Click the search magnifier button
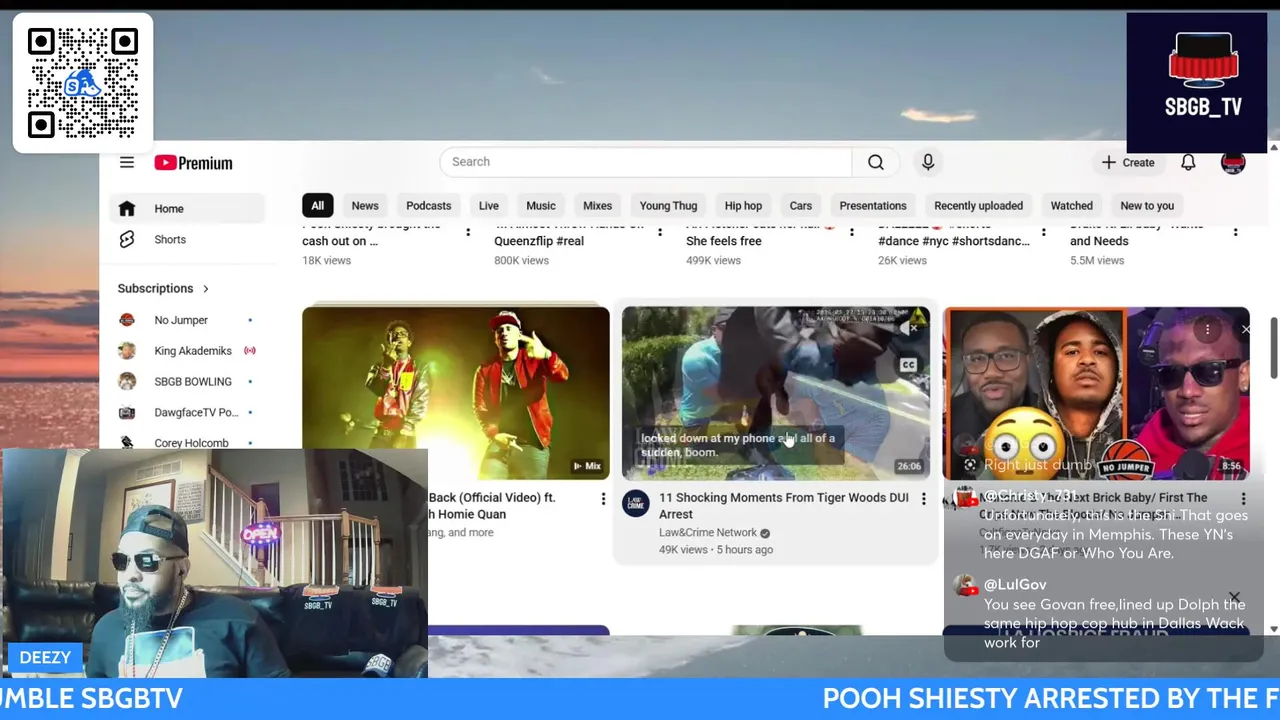The width and height of the screenshot is (1280, 720). pos(876,162)
